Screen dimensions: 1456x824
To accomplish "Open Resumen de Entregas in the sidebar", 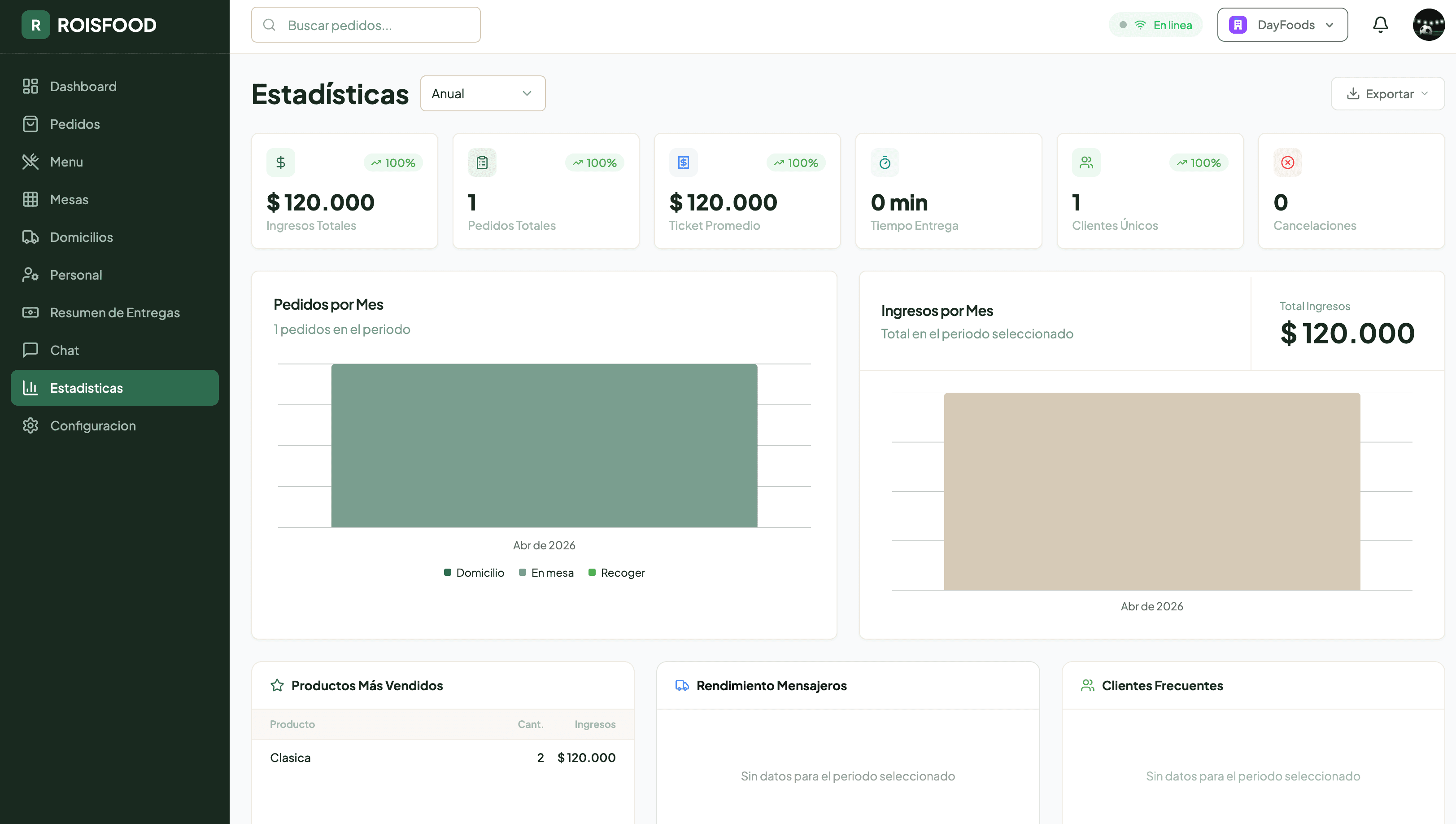I will (x=114, y=312).
